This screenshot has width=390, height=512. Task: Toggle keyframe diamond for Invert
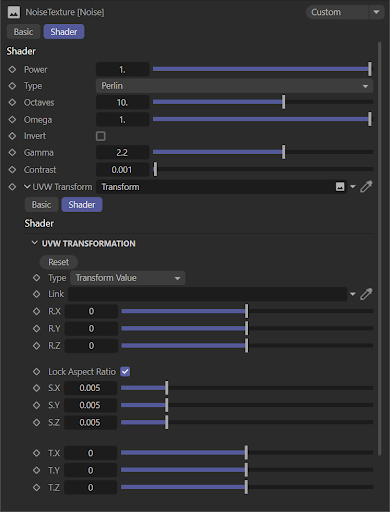[12, 136]
